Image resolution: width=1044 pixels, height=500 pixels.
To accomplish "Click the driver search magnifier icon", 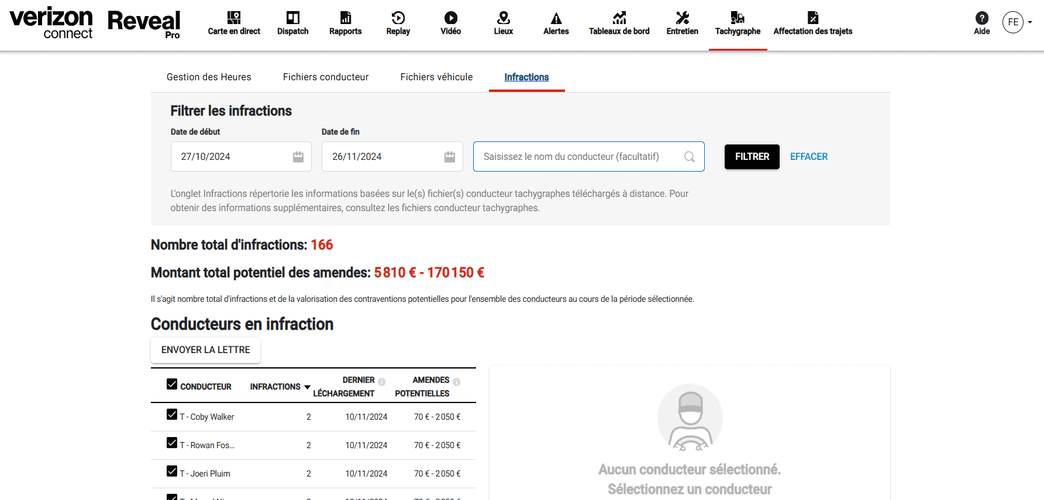I will tap(689, 157).
